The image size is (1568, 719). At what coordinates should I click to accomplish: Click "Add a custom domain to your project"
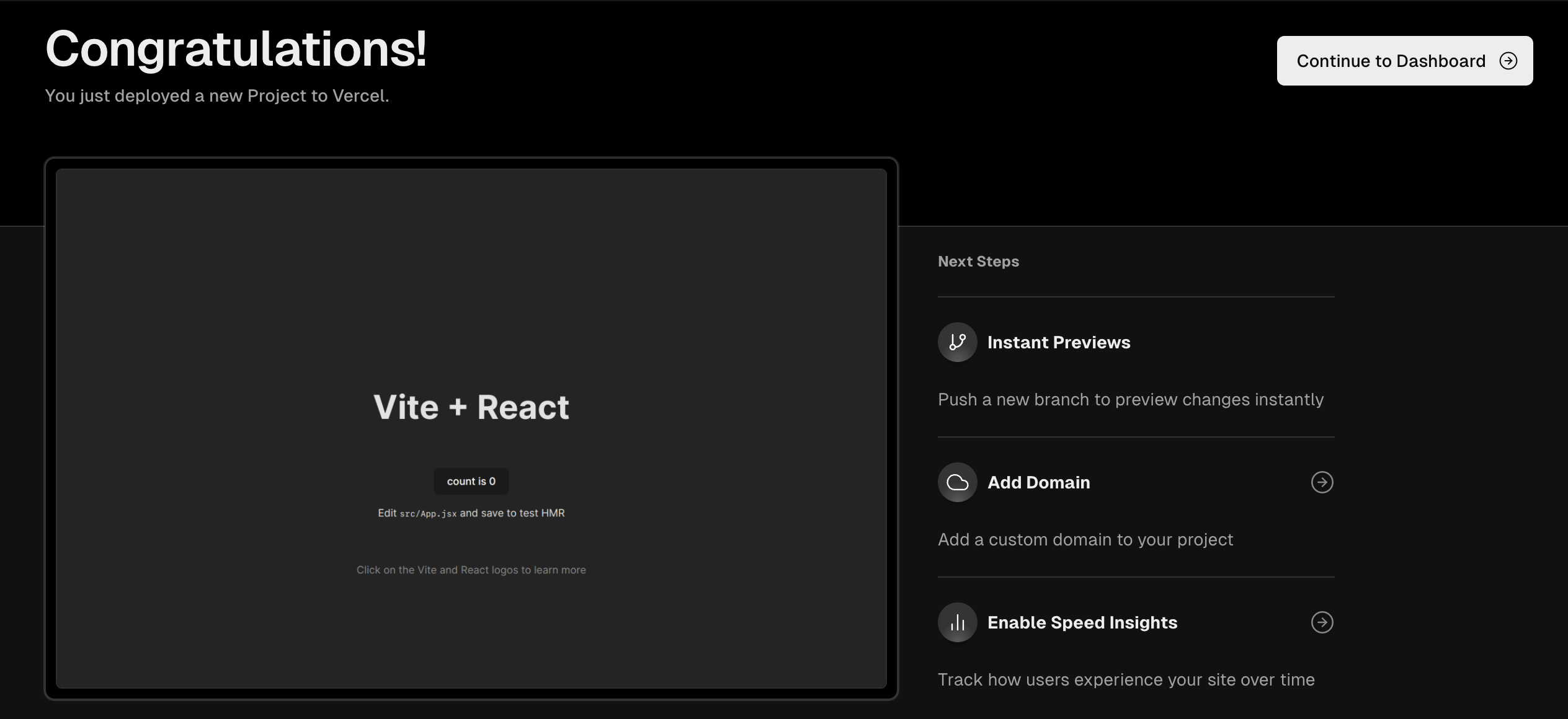tap(1085, 540)
